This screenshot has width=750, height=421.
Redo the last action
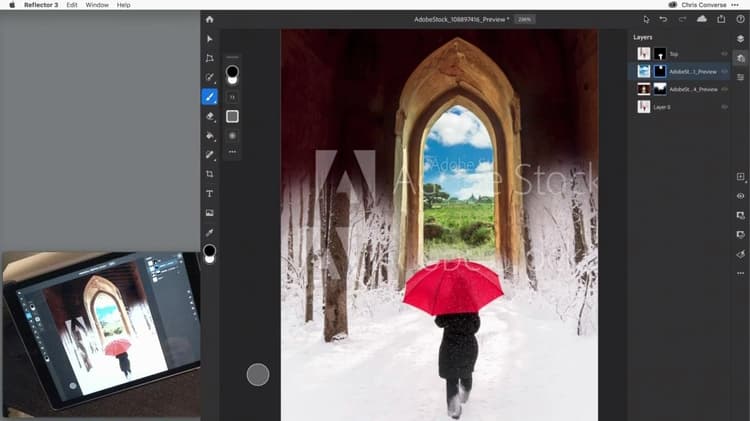(x=683, y=19)
